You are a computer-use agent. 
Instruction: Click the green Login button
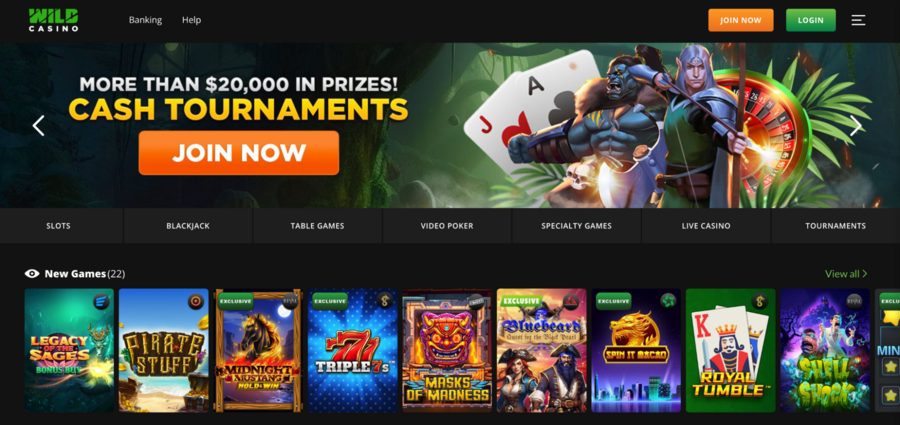pyautogui.click(x=810, y=20)
